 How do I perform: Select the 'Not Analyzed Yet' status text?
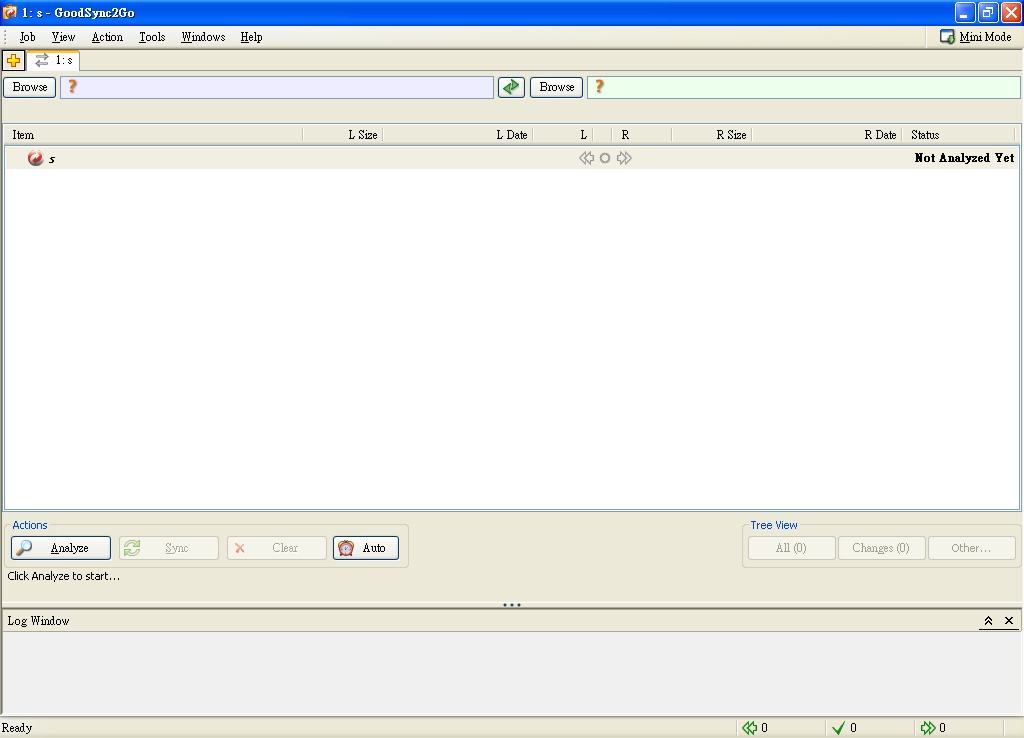point(964,158)
